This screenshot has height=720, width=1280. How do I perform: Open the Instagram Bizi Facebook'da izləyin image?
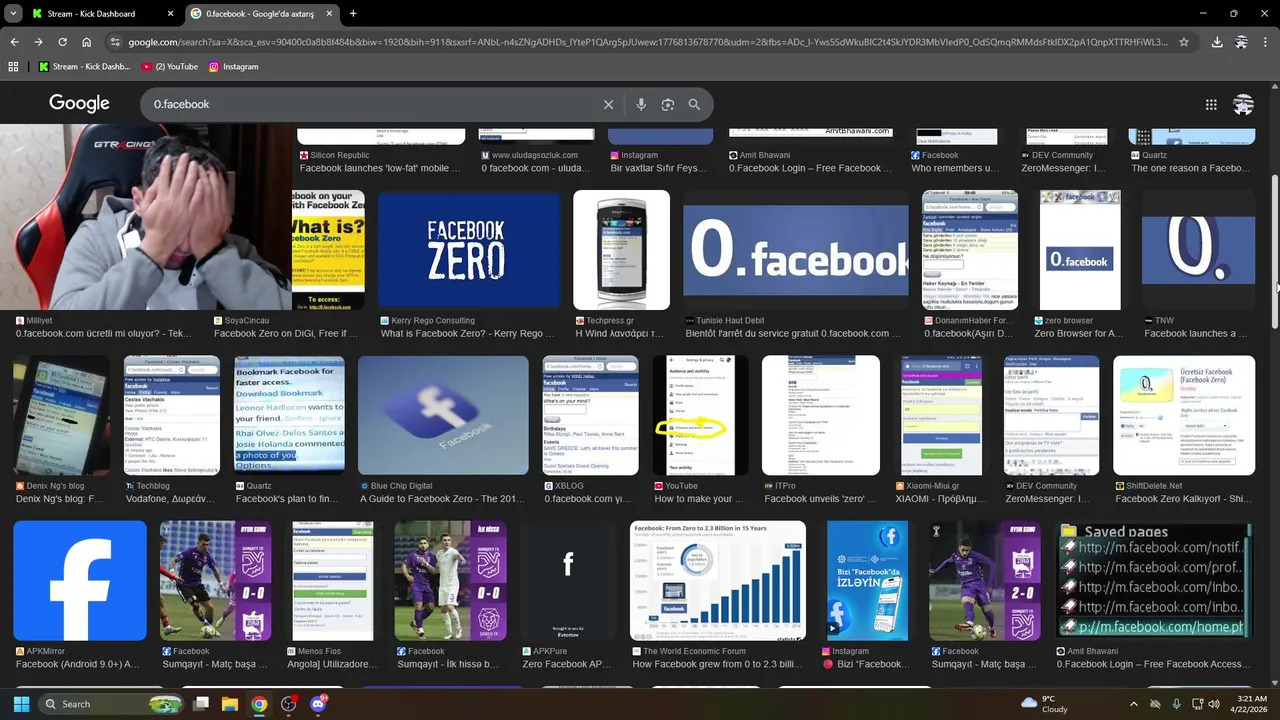point(867,581)
